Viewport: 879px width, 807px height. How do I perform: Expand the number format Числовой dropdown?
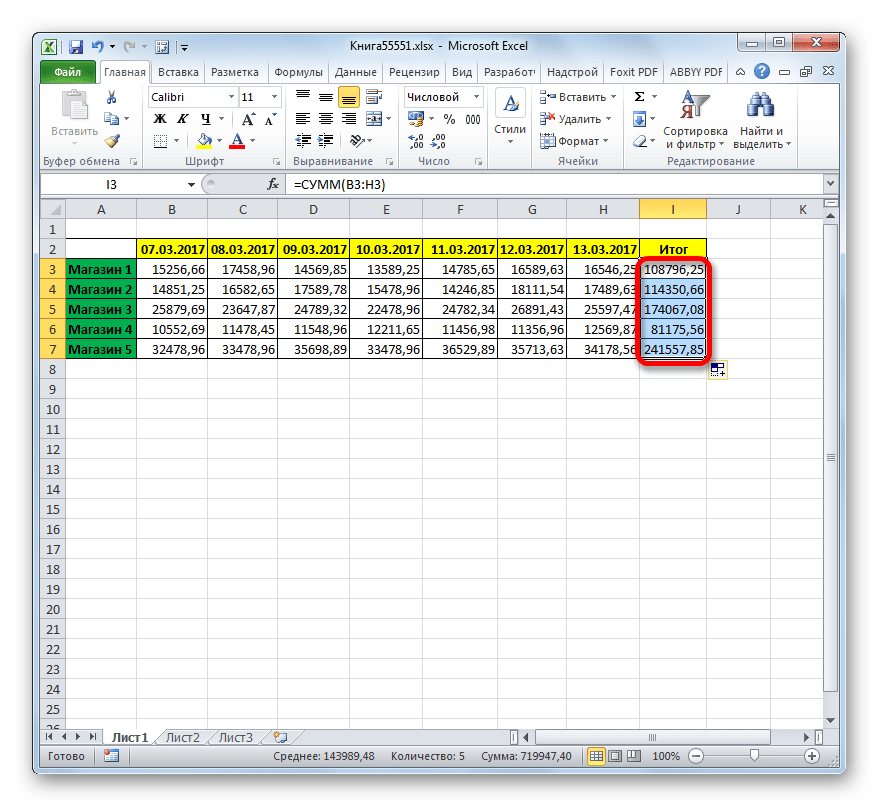[x=476, y=97]
